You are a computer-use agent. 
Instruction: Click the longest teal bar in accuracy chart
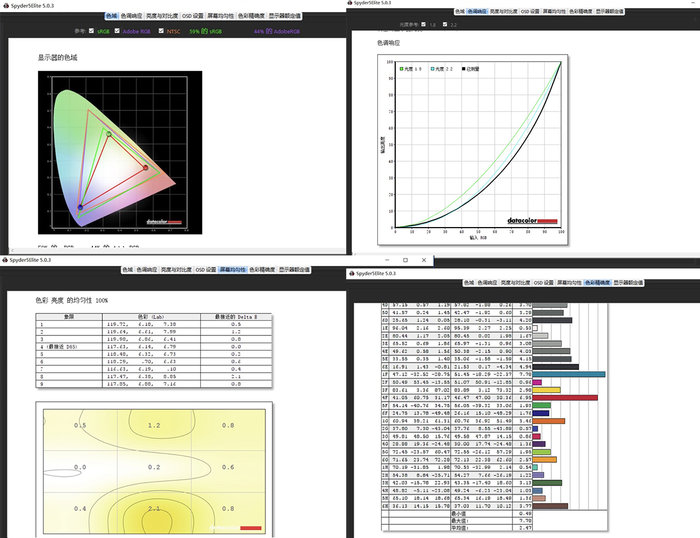pos(569,374)
